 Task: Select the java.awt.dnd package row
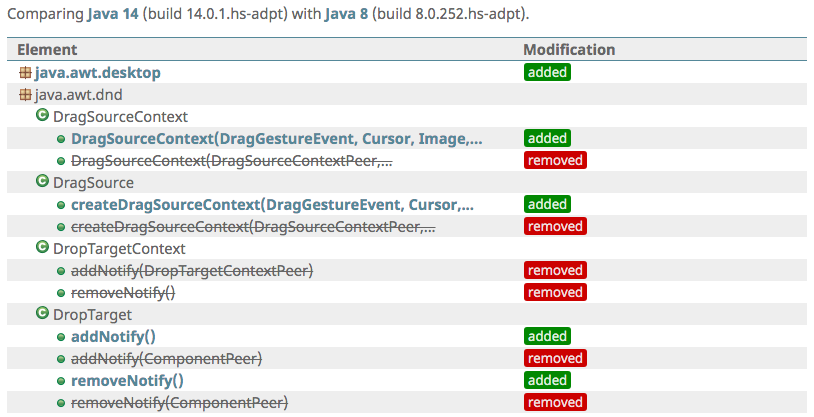[x=407, y=95]
